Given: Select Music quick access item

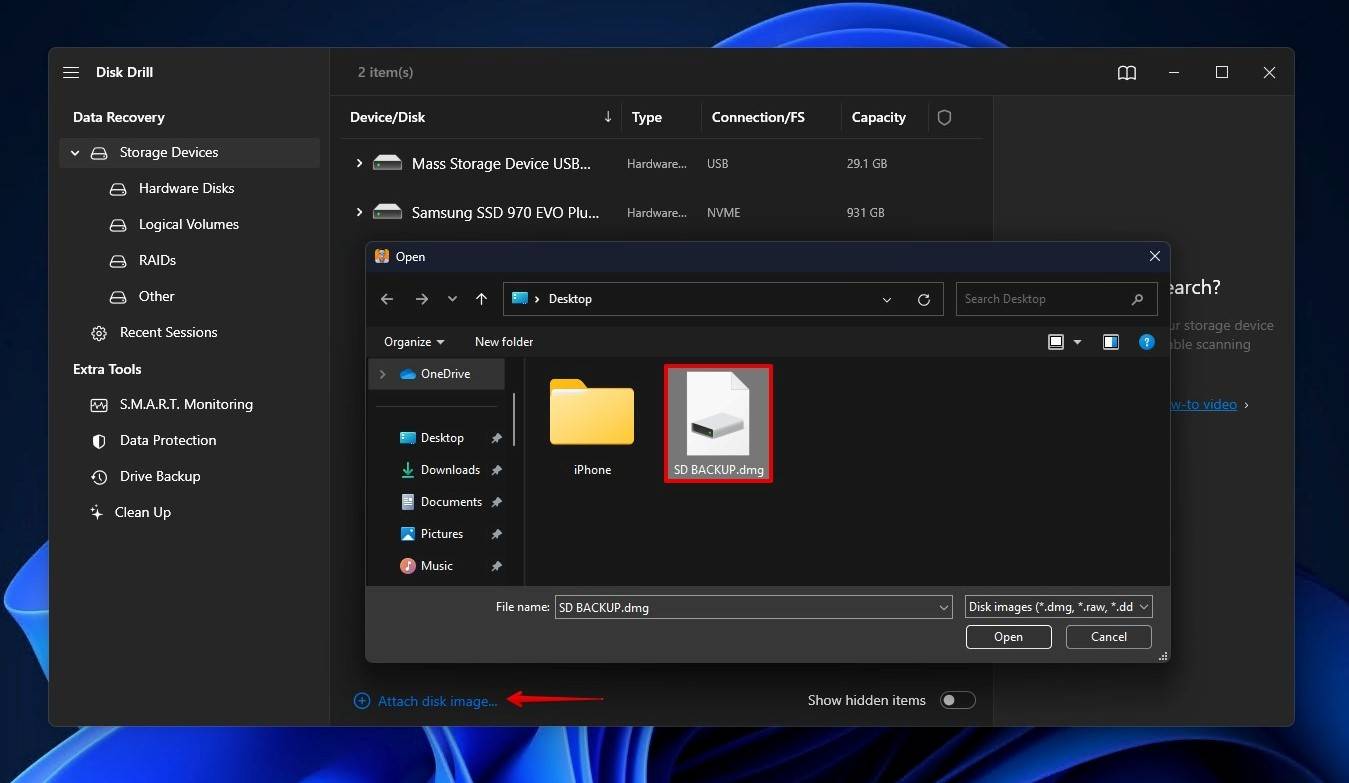Looking at the screenshot, I should pos(437,566).
